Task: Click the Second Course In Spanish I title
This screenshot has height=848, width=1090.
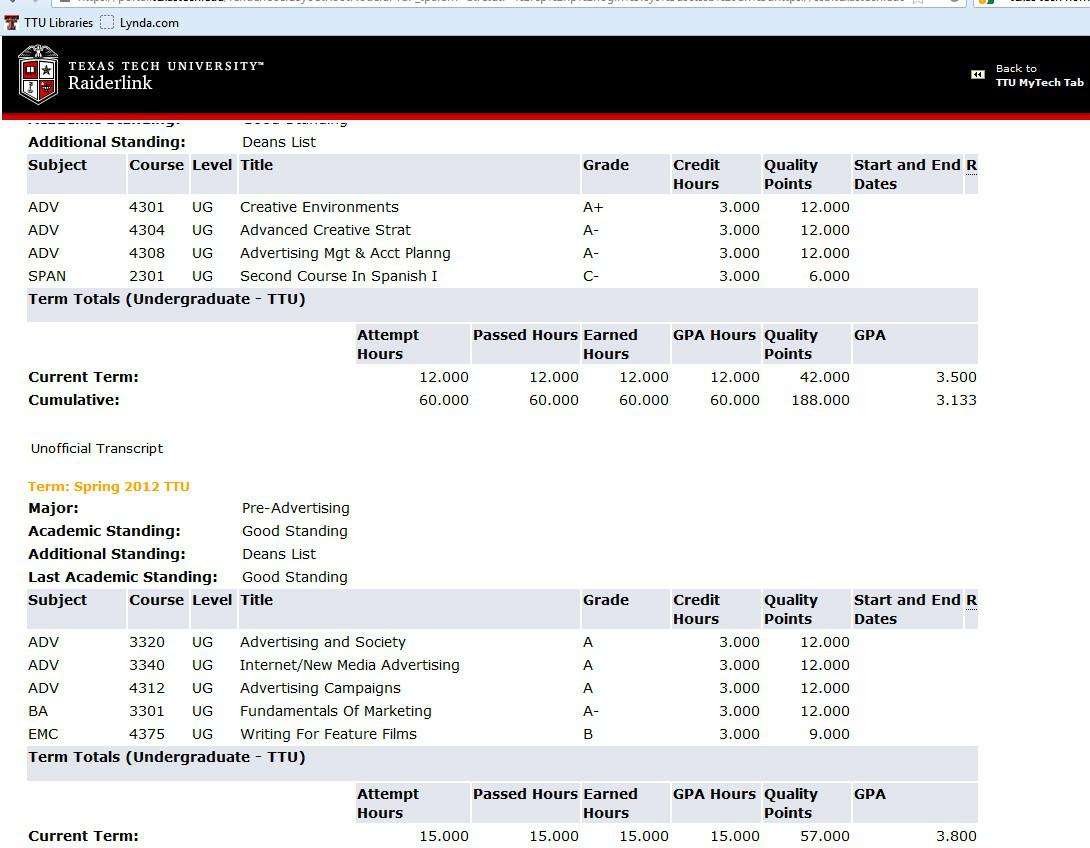Action: pos(338,276)
